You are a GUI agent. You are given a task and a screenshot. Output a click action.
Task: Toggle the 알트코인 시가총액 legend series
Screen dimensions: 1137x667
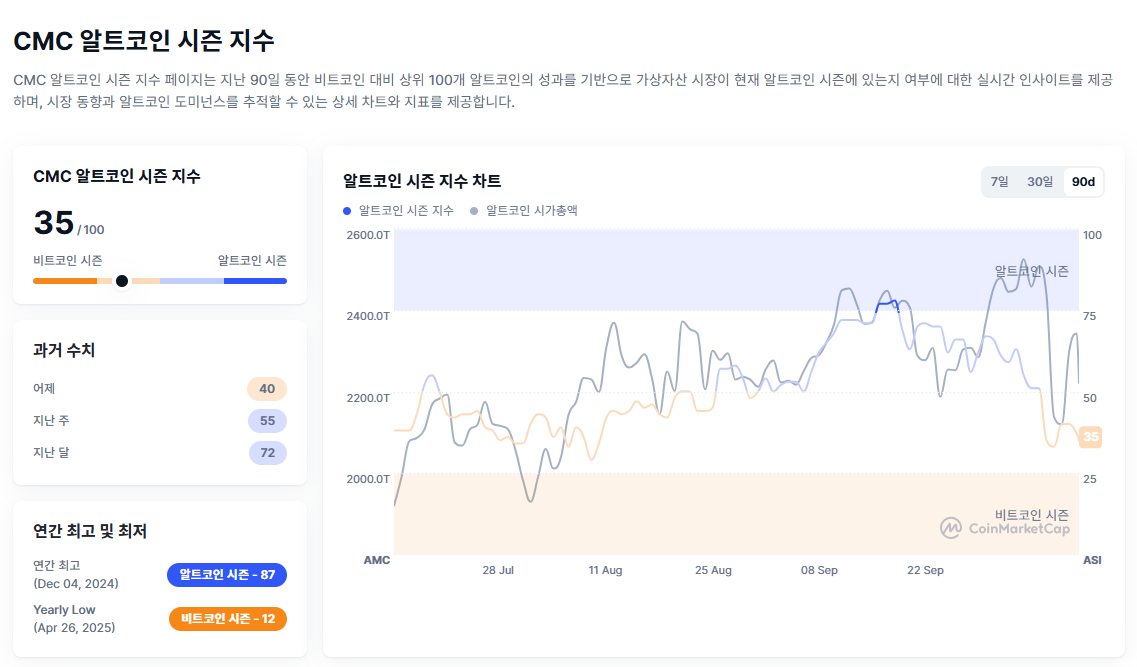point(524,211)
